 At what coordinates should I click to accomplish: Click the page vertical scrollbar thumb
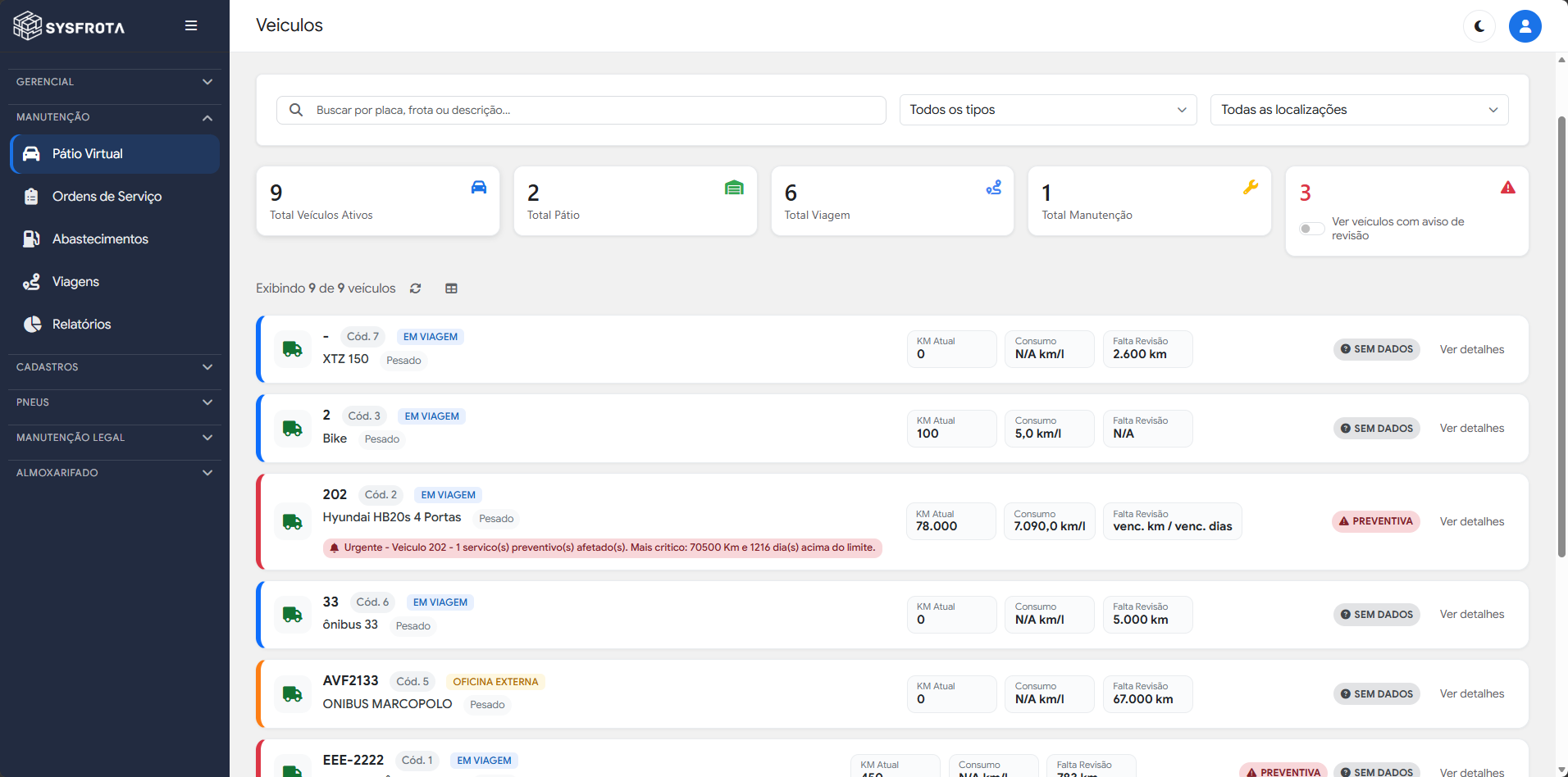click(x=1561, y=336)
